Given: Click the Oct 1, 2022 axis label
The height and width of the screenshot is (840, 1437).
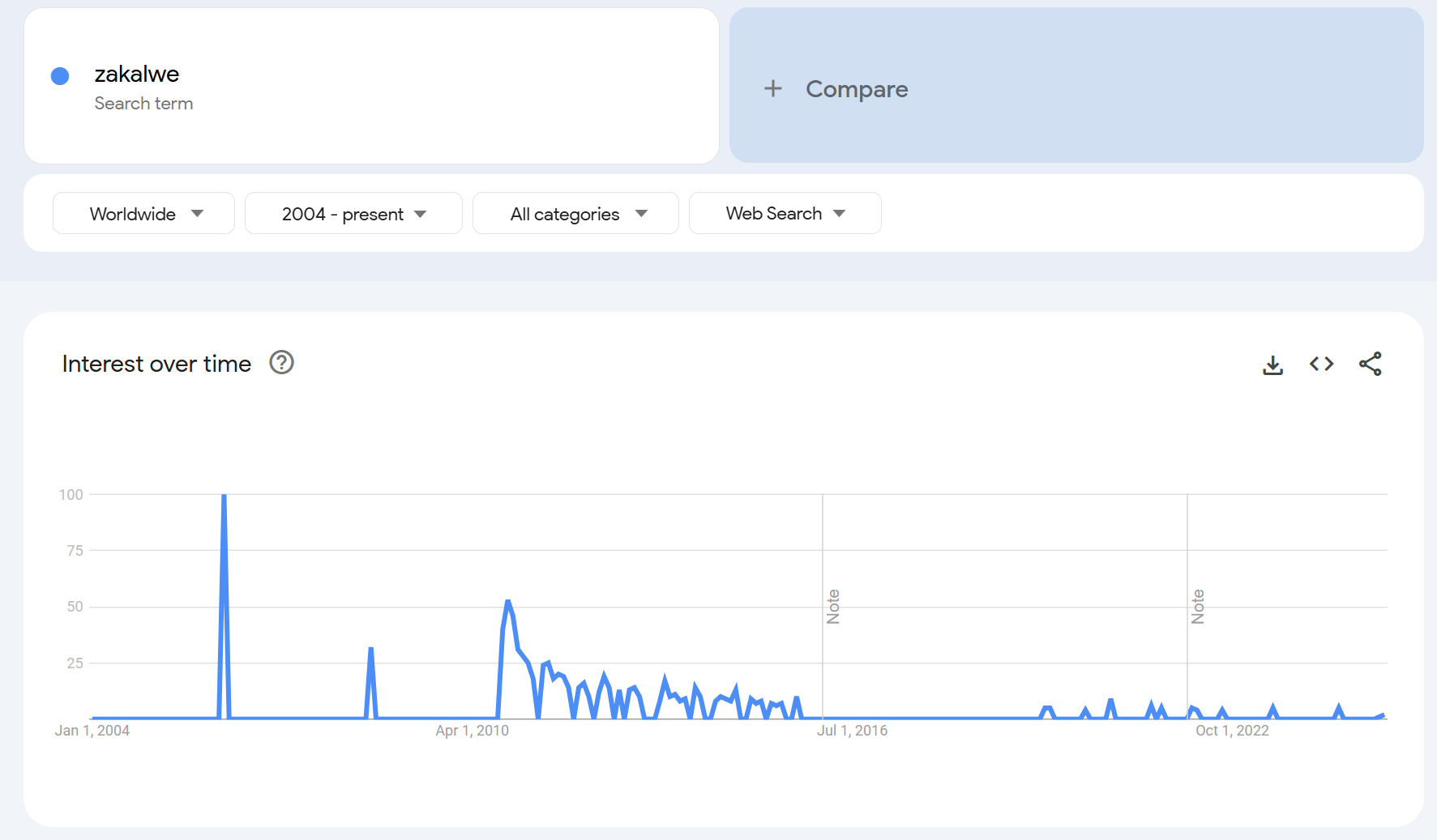Looking at the screenshot, I should 1232,731.
